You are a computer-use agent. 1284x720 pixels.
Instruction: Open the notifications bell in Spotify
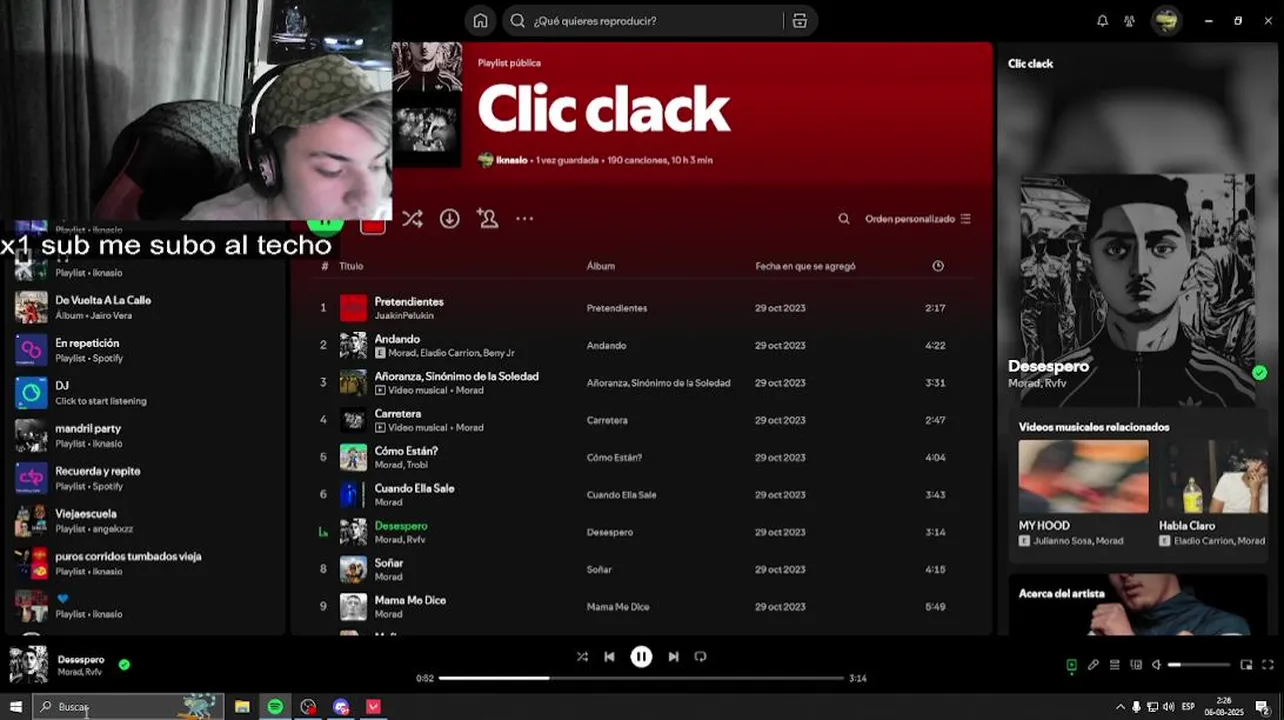pyautogui.click(x=1102, y=21)
